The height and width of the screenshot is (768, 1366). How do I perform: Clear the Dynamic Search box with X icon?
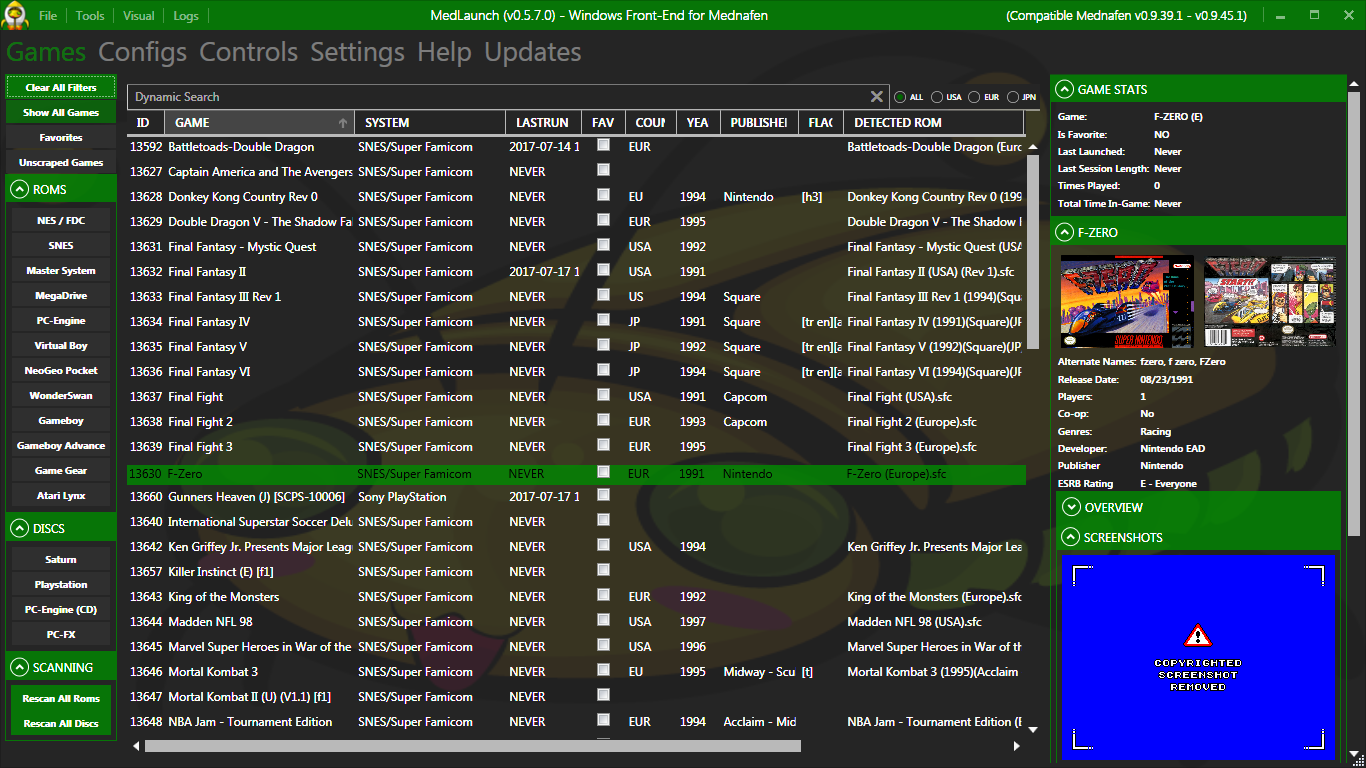[x=876, y=97]
